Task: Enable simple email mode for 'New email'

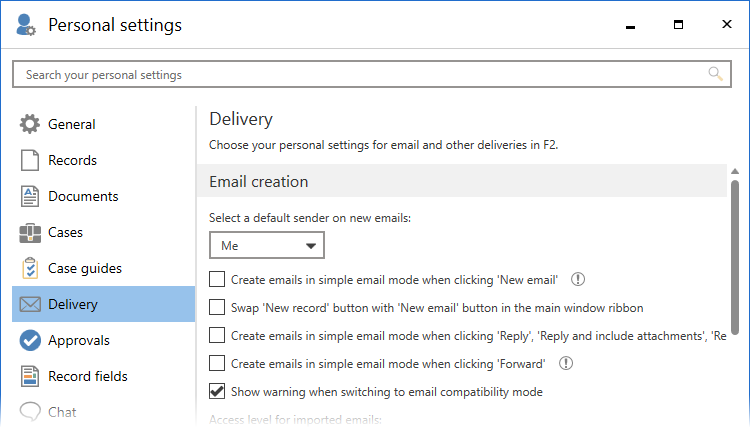Action: [x=217, y=280]
